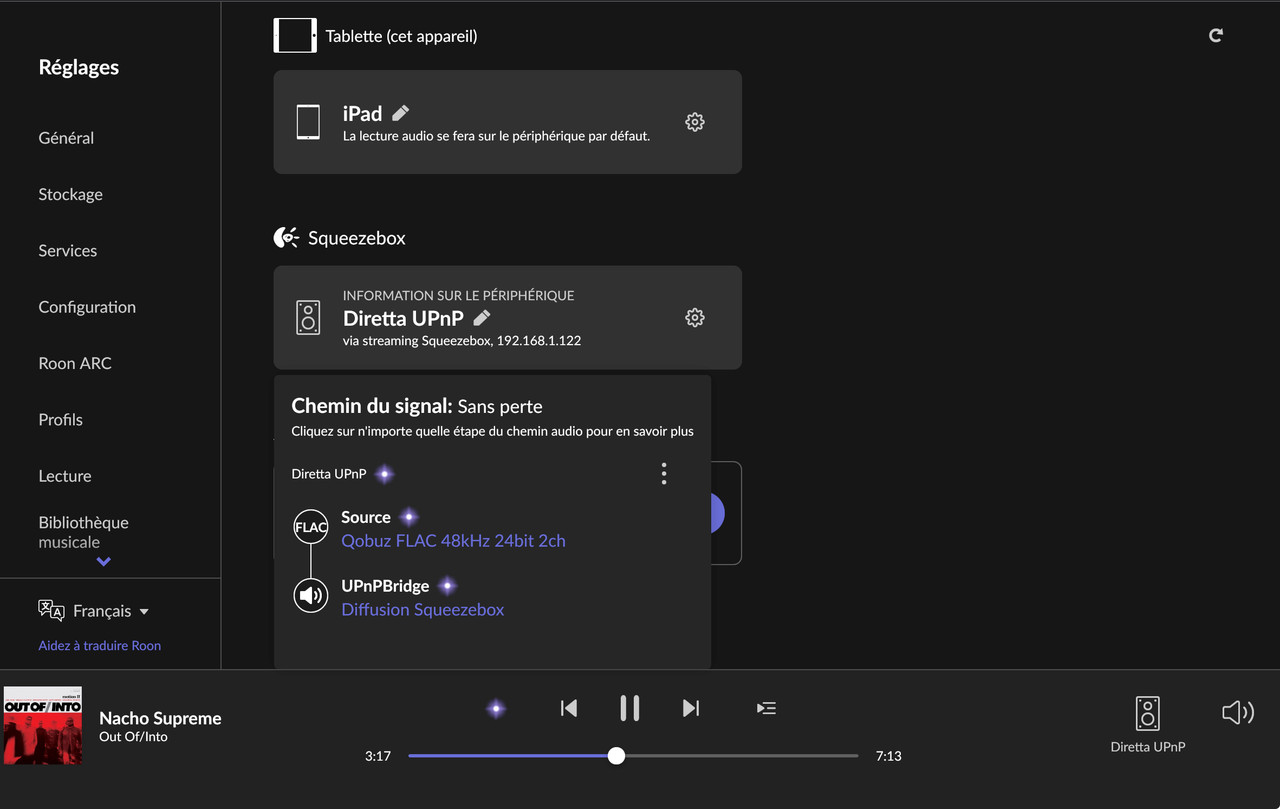Click Aidez à traduire Roon link
Screen dimensions: 1280x809
pyautogui.click(x=99, y=645)
